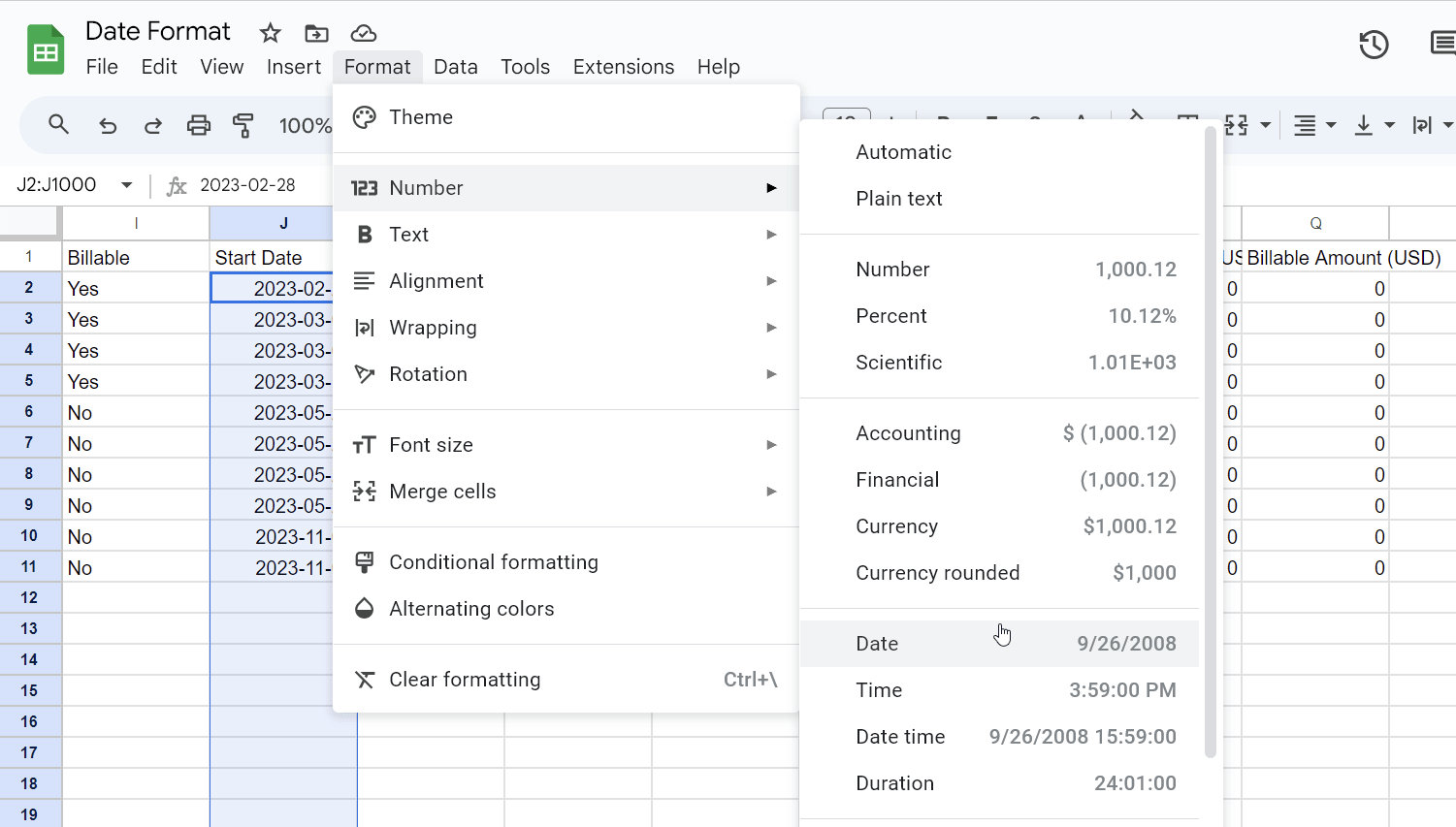Select the paint format roller icon
Viewport: 1456px width, 827px height.
[x=243, y=125]
